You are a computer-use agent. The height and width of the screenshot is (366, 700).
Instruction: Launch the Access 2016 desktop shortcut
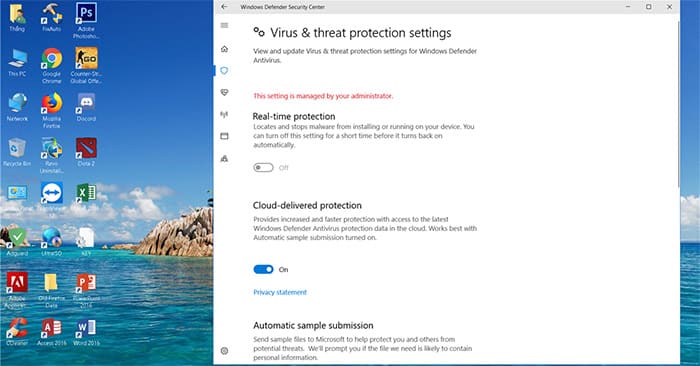(52, 332)
